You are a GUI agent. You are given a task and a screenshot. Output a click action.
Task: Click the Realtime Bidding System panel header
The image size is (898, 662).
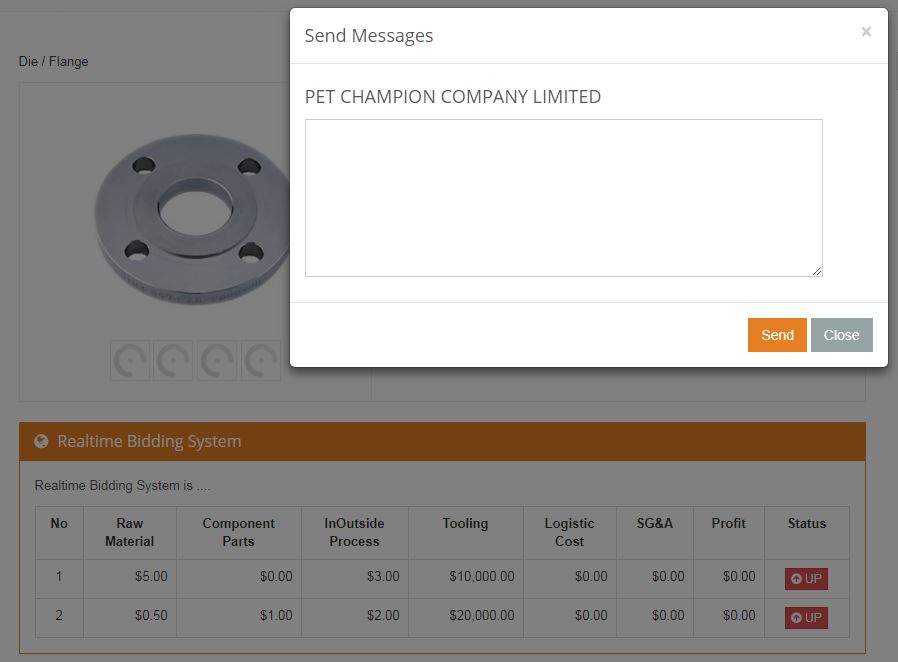(442, 442)
